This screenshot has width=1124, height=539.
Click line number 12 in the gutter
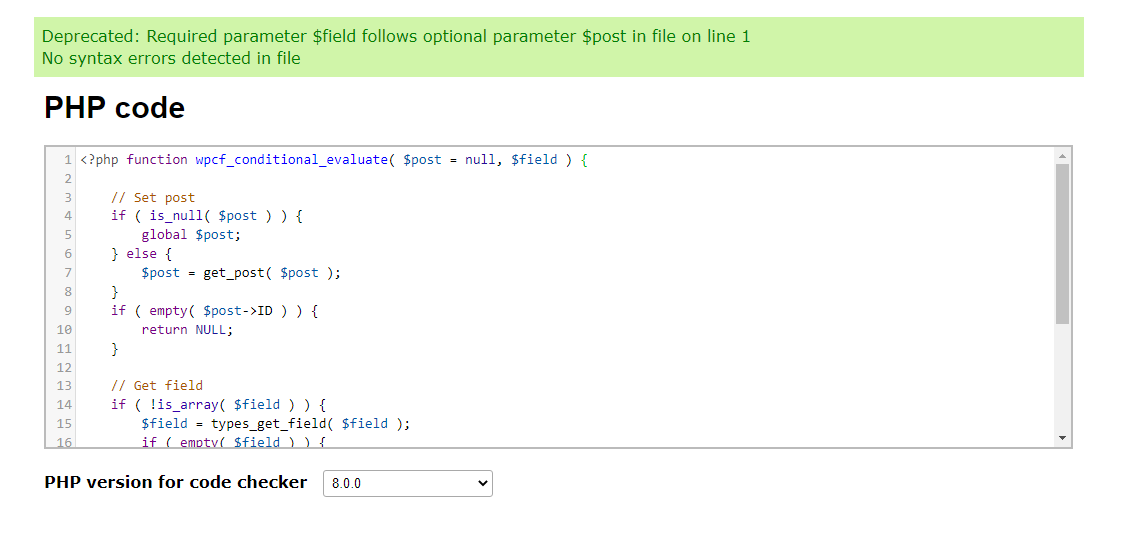[x=64, y=368]
